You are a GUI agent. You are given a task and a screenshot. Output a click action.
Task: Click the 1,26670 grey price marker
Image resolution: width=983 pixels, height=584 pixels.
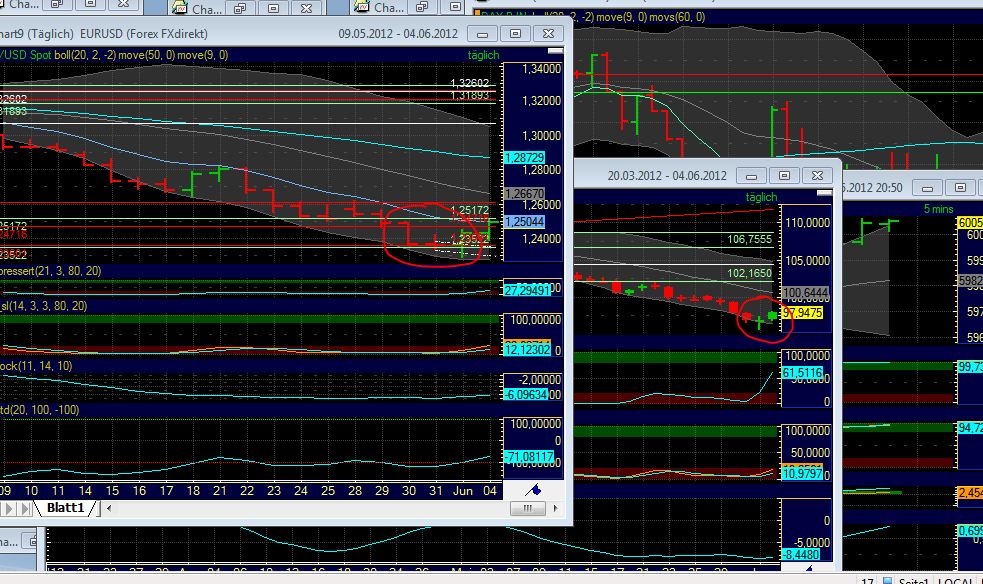click(524, 194)
